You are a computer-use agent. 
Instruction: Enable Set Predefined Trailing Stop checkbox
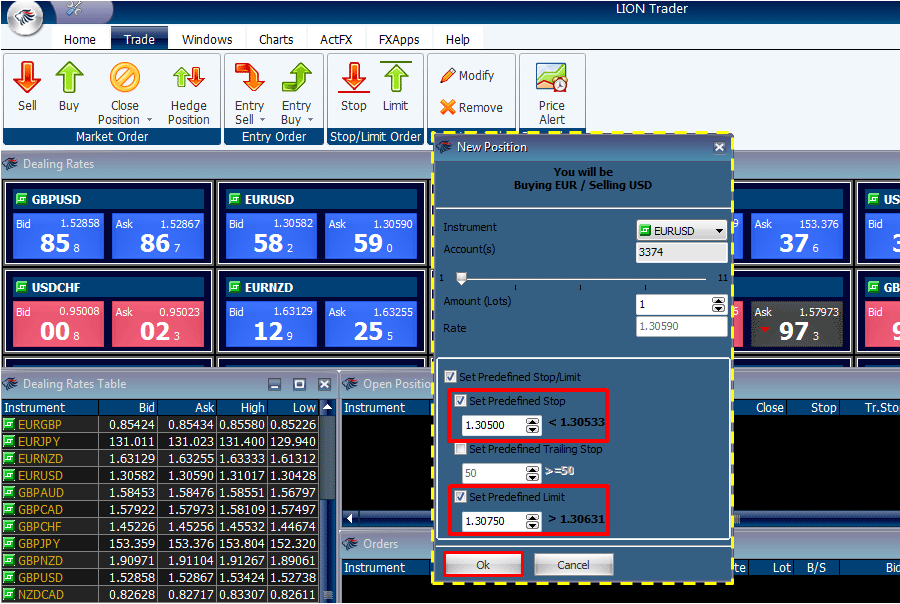tap(460, 449)
